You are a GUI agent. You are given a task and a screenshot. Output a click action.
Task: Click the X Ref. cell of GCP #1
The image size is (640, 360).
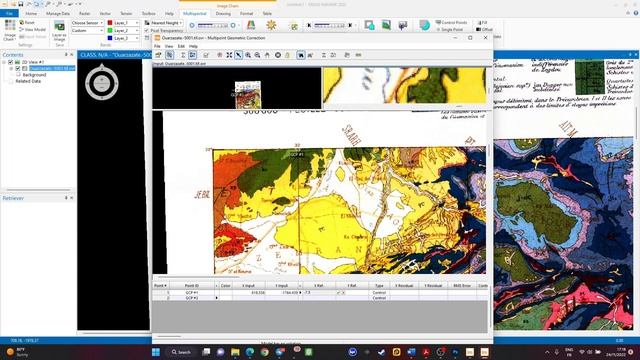(x=319, y=293)
